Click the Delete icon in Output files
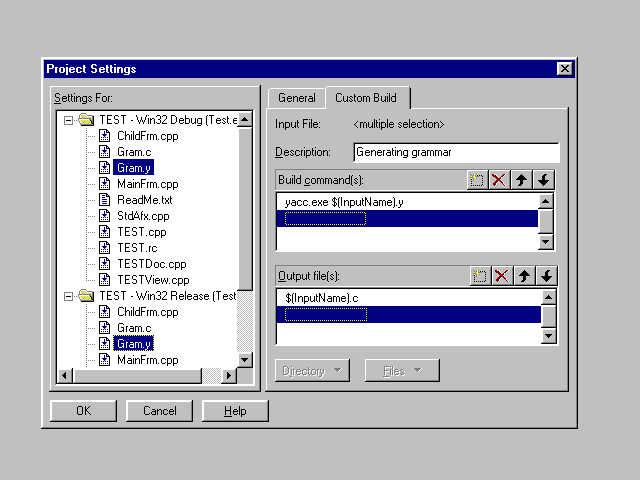 tap(501, 276)
